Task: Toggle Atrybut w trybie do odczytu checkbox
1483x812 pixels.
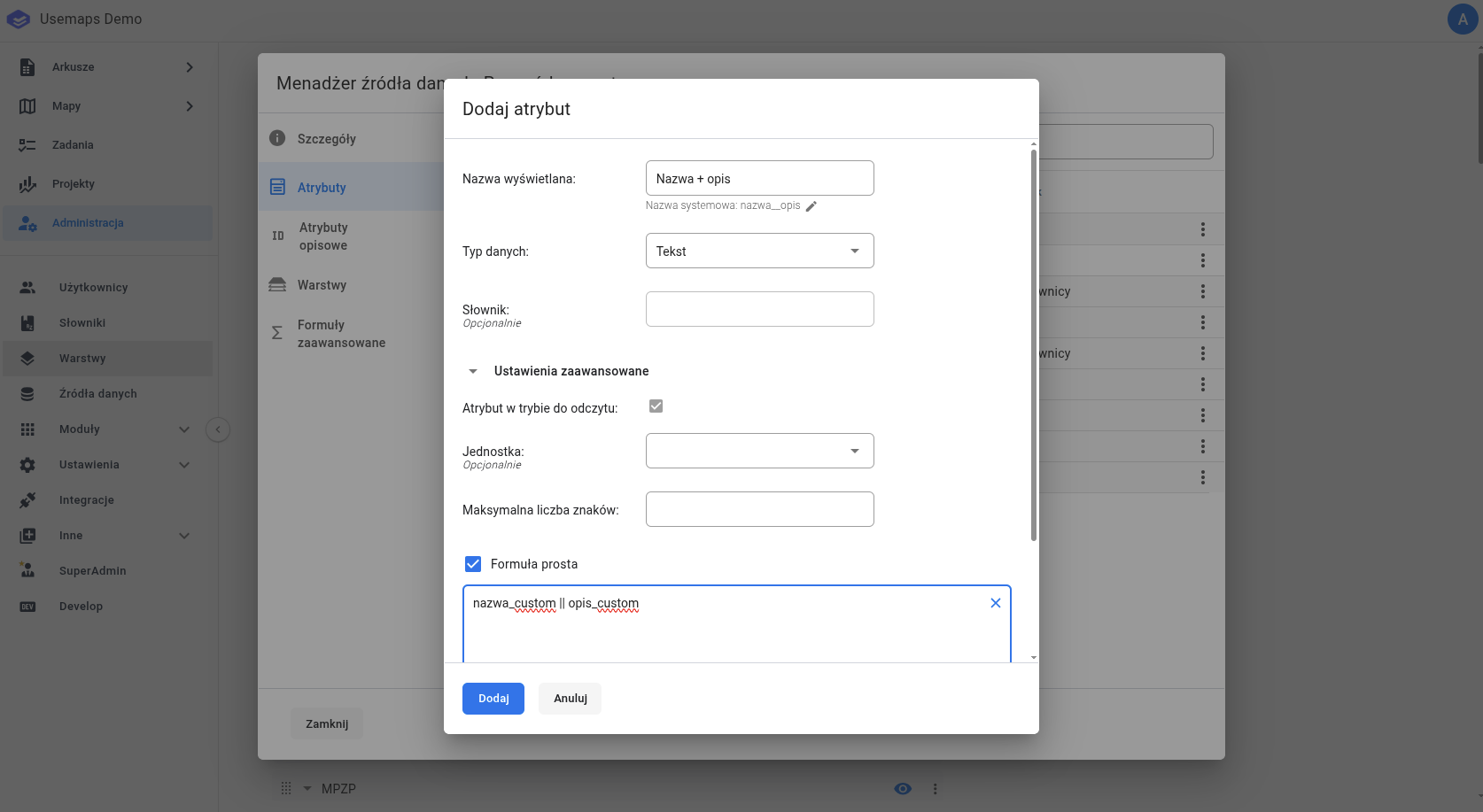Action: [656, 406]
